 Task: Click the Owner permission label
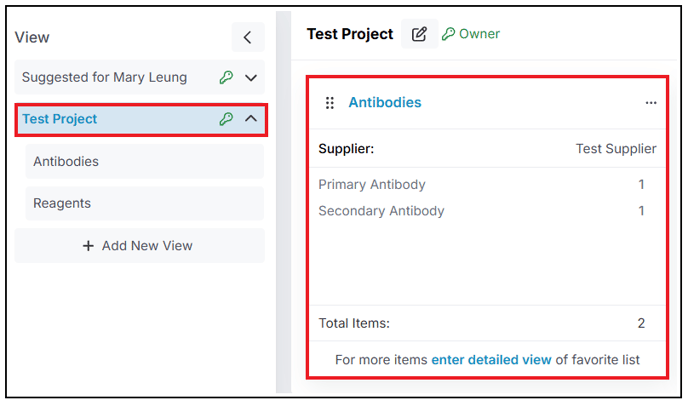[x=479, y=34]
